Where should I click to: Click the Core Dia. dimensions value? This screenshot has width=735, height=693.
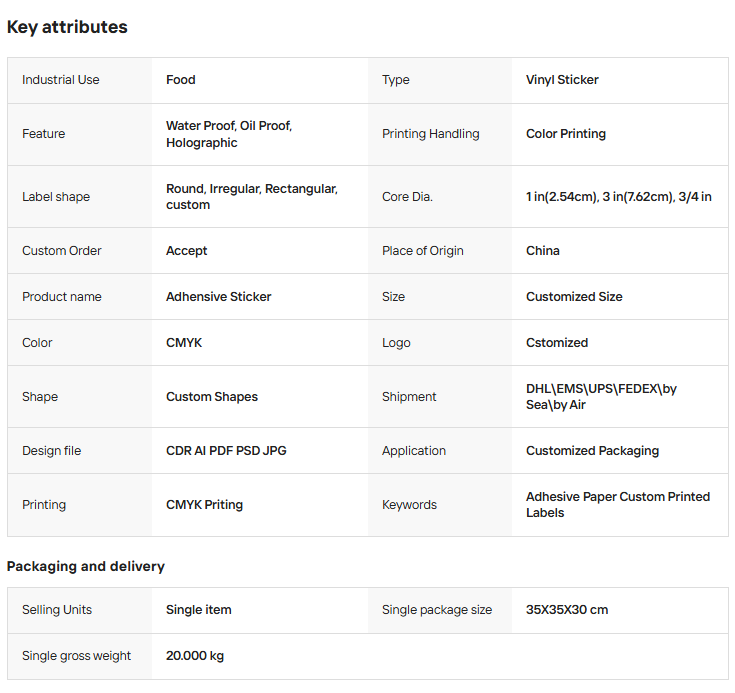pos(618,197)
